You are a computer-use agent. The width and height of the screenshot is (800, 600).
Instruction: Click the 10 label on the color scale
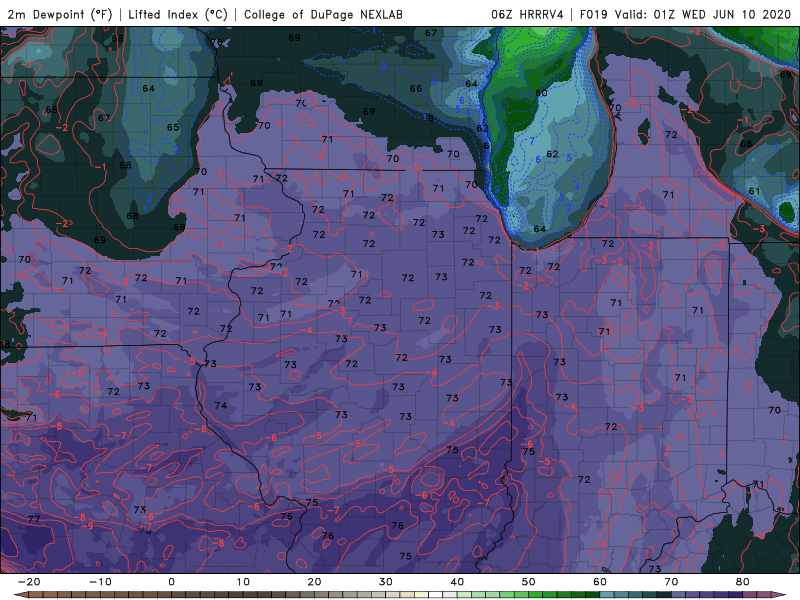(x=243, y=582)
